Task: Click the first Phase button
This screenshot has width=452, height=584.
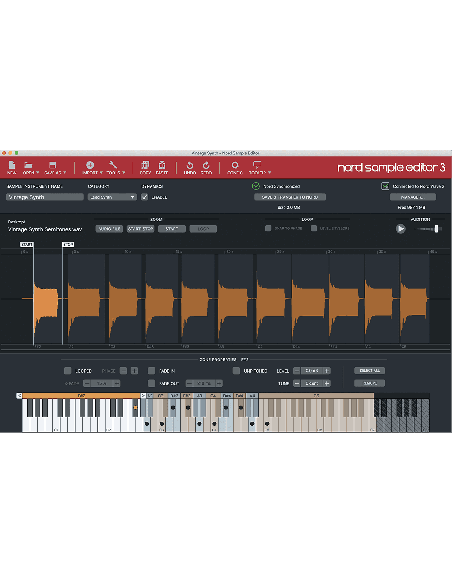Action: point(123,371)
